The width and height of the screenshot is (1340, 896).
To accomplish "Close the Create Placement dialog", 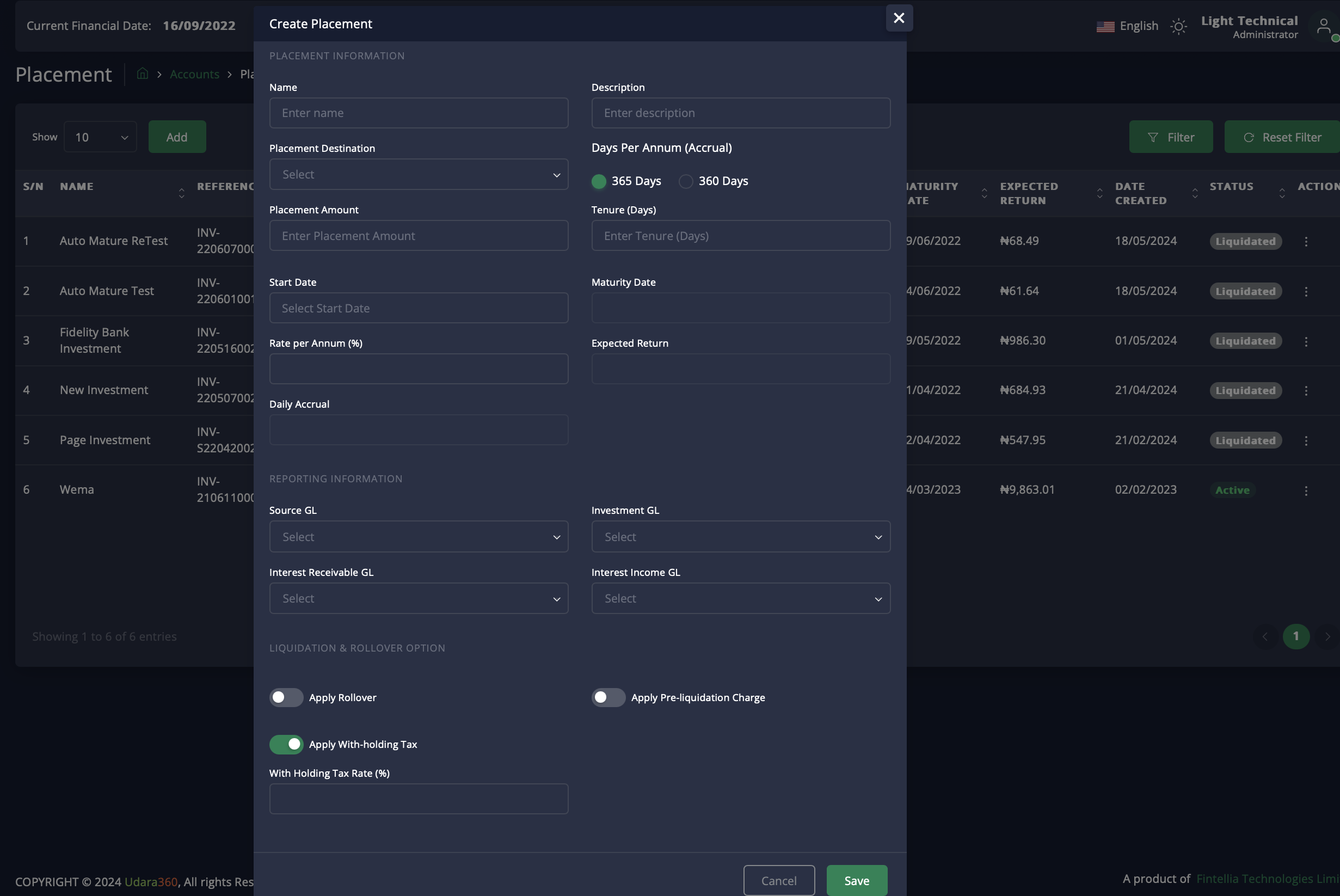I will [899, 19].
